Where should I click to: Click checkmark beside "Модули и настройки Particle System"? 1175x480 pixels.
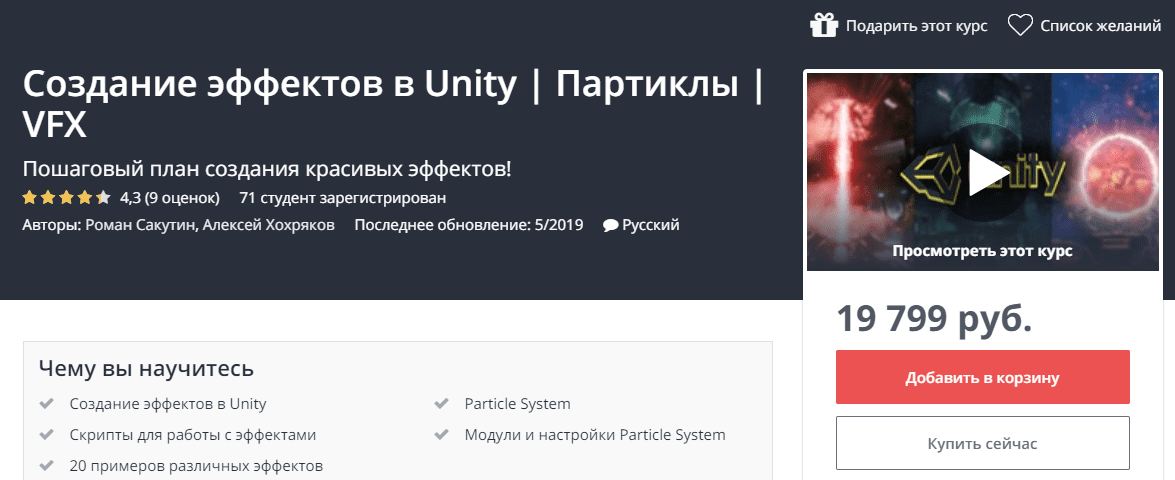point(441,435)
